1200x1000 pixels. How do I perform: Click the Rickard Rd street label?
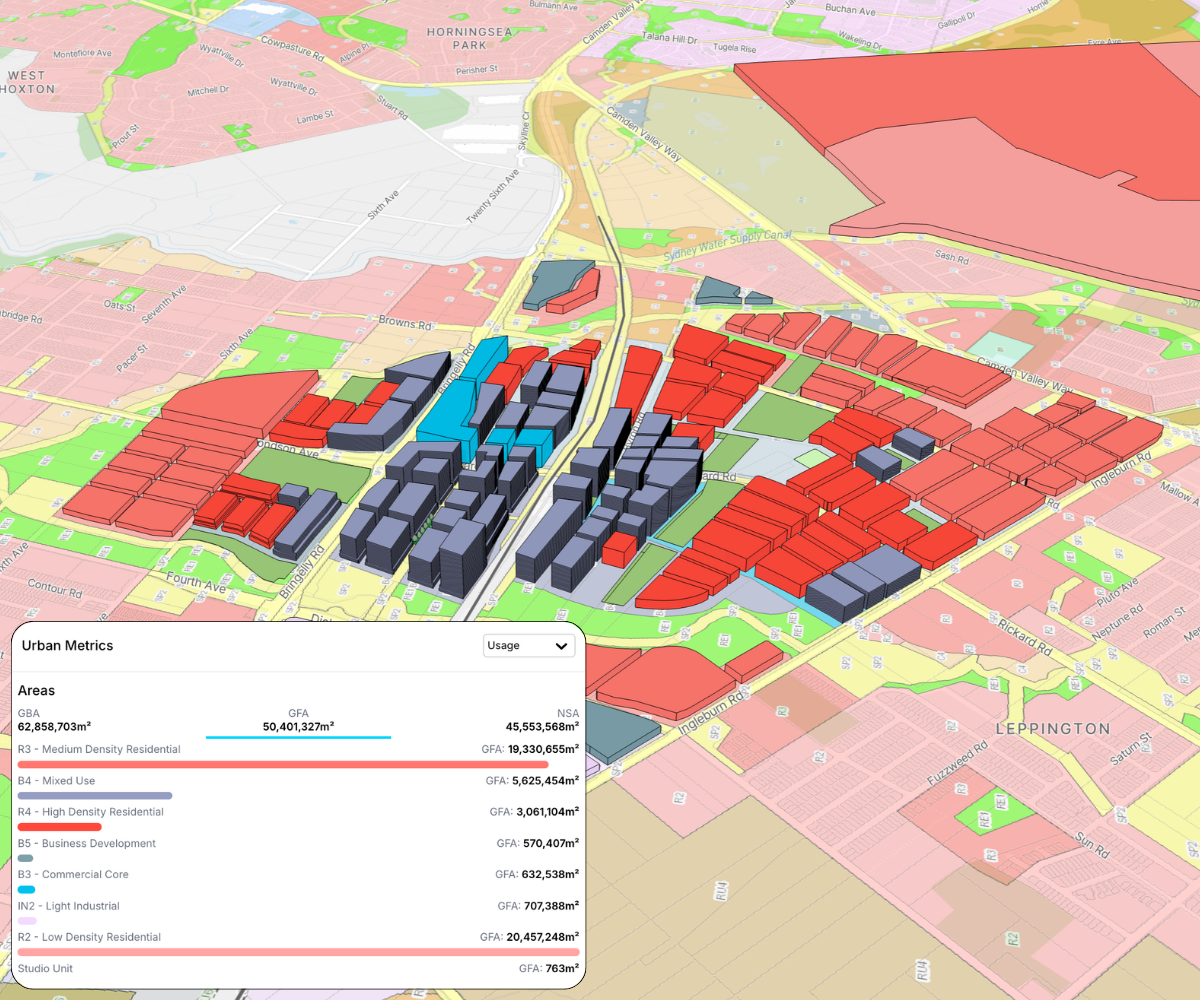coord(1024,636)
